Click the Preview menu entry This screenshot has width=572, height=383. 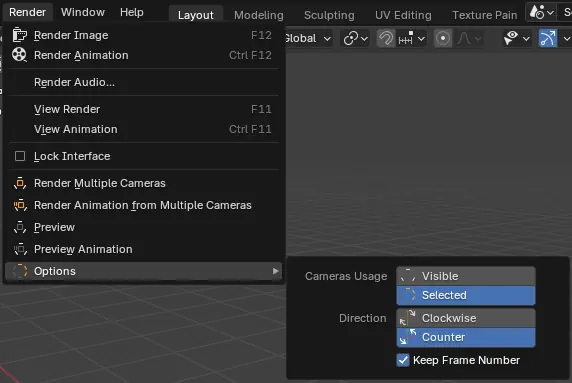pos(143,227)
